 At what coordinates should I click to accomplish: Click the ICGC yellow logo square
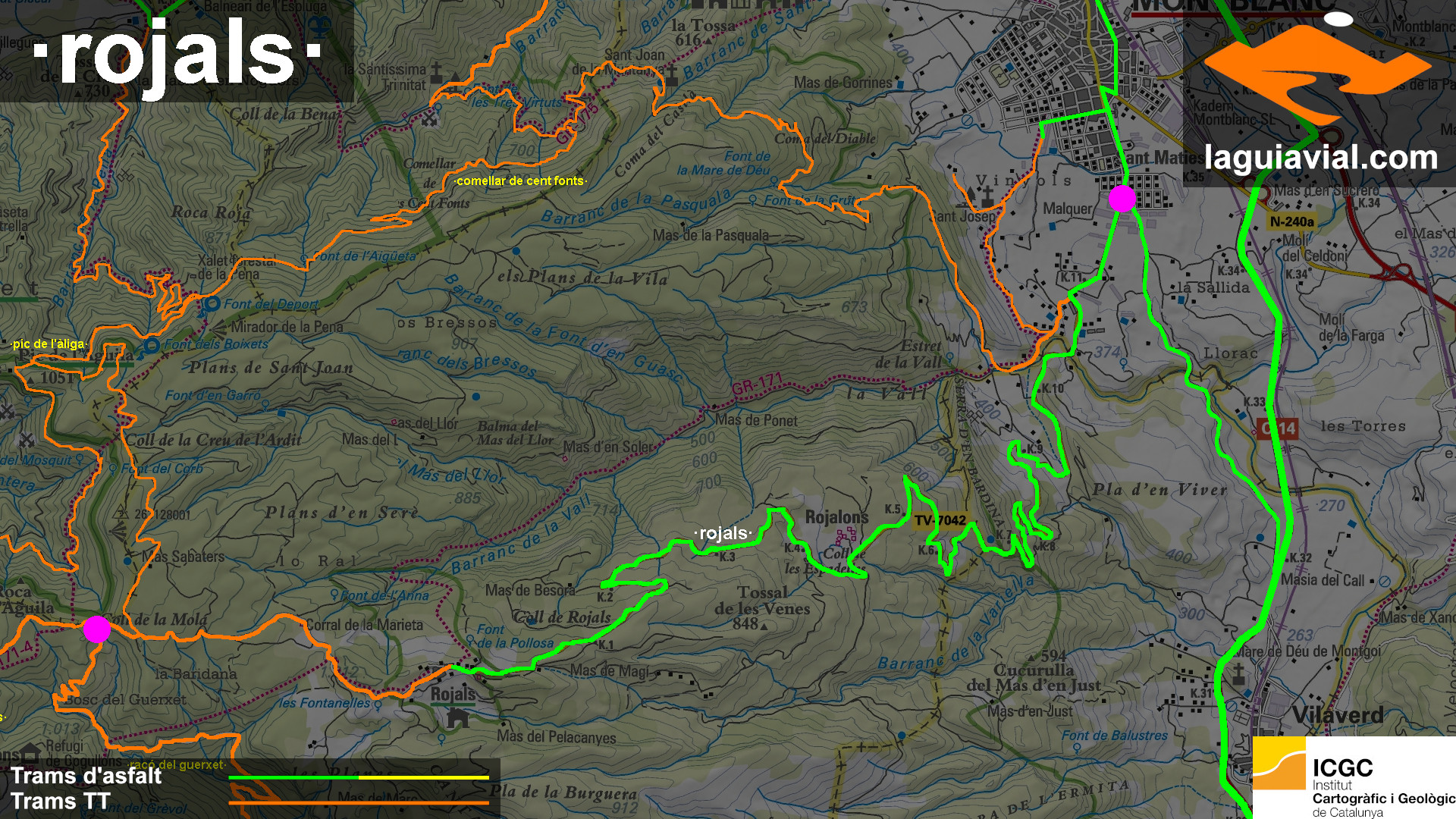point(1279,764)
